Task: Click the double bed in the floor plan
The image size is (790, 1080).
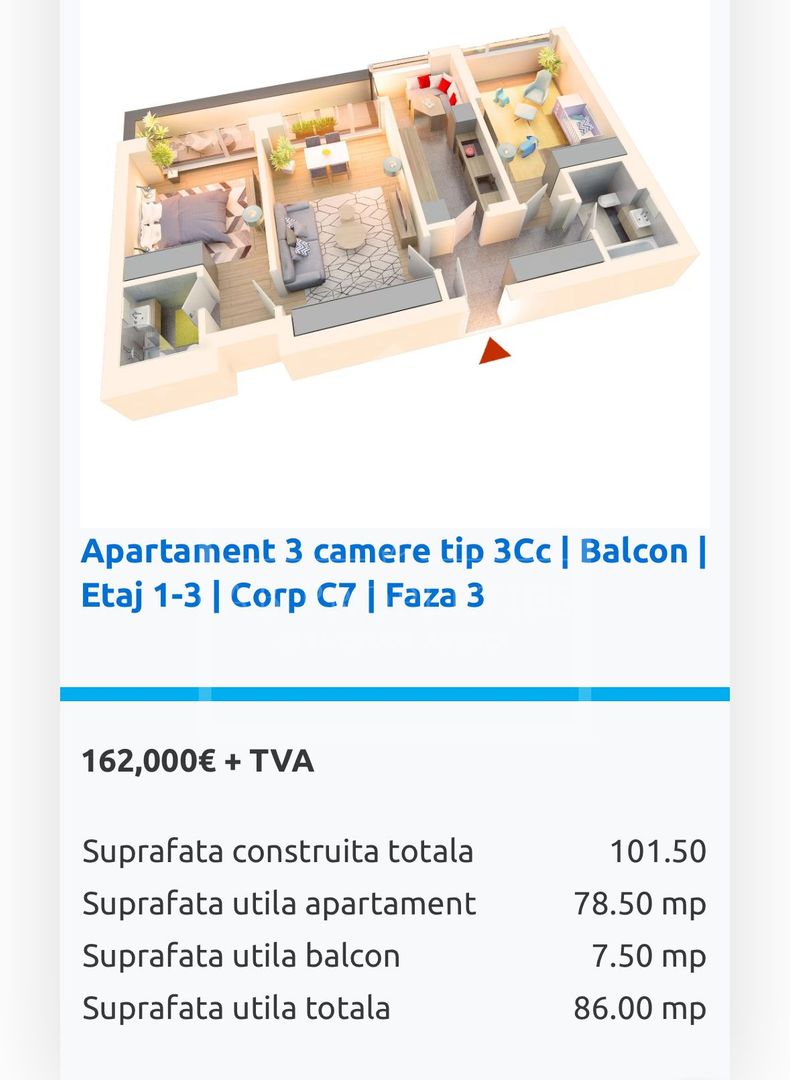Action: click(x=193, y=215)
